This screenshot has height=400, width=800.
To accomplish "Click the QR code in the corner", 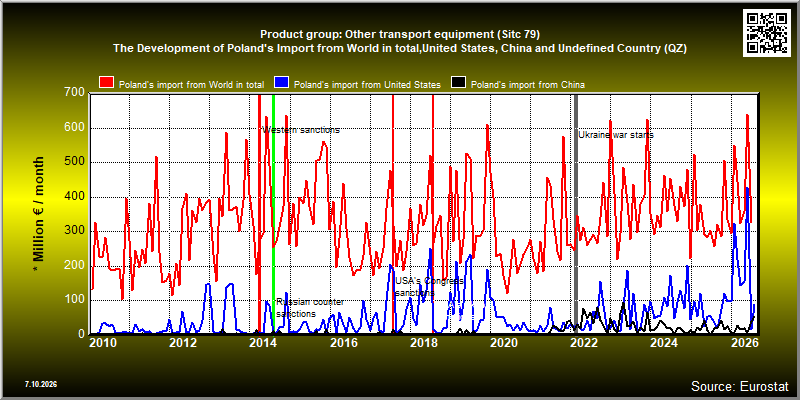I will (767, 32).
